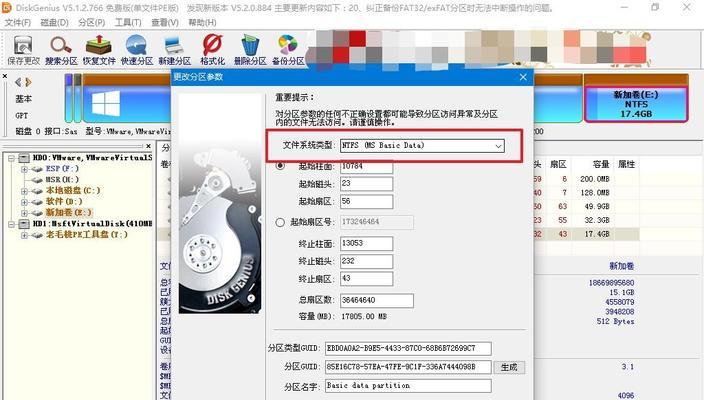Screen dimensions: 704x400
Task: Select MSR (H:) in the disk tree
Action: click(x=62, y=180)
